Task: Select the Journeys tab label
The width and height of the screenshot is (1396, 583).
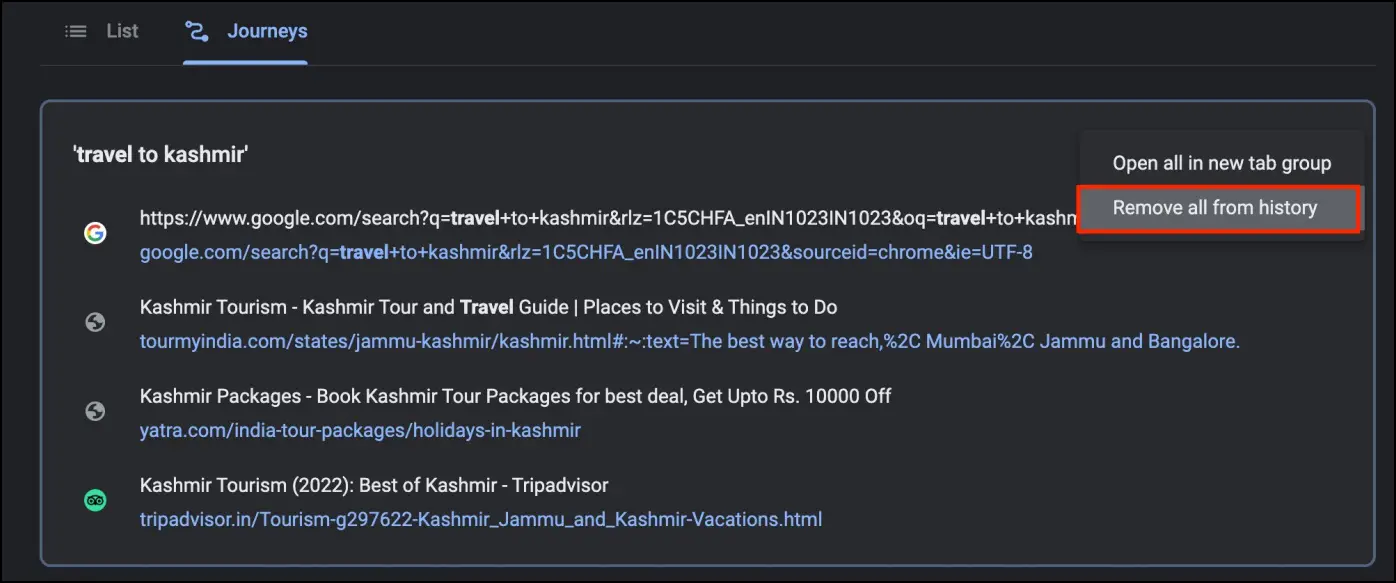Action: (x=267, y=31)
